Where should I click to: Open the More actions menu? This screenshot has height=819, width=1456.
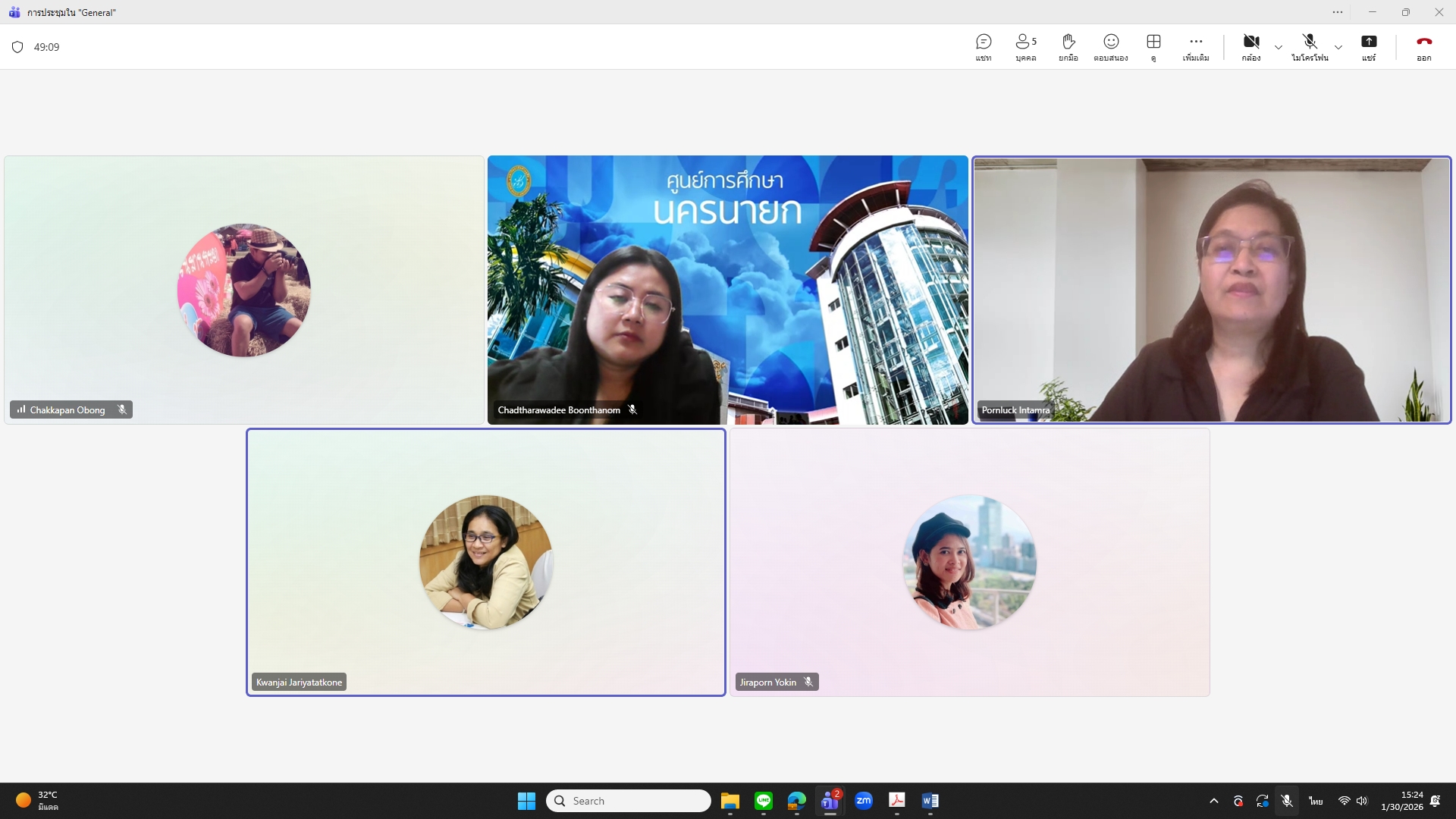(1195, 47)
